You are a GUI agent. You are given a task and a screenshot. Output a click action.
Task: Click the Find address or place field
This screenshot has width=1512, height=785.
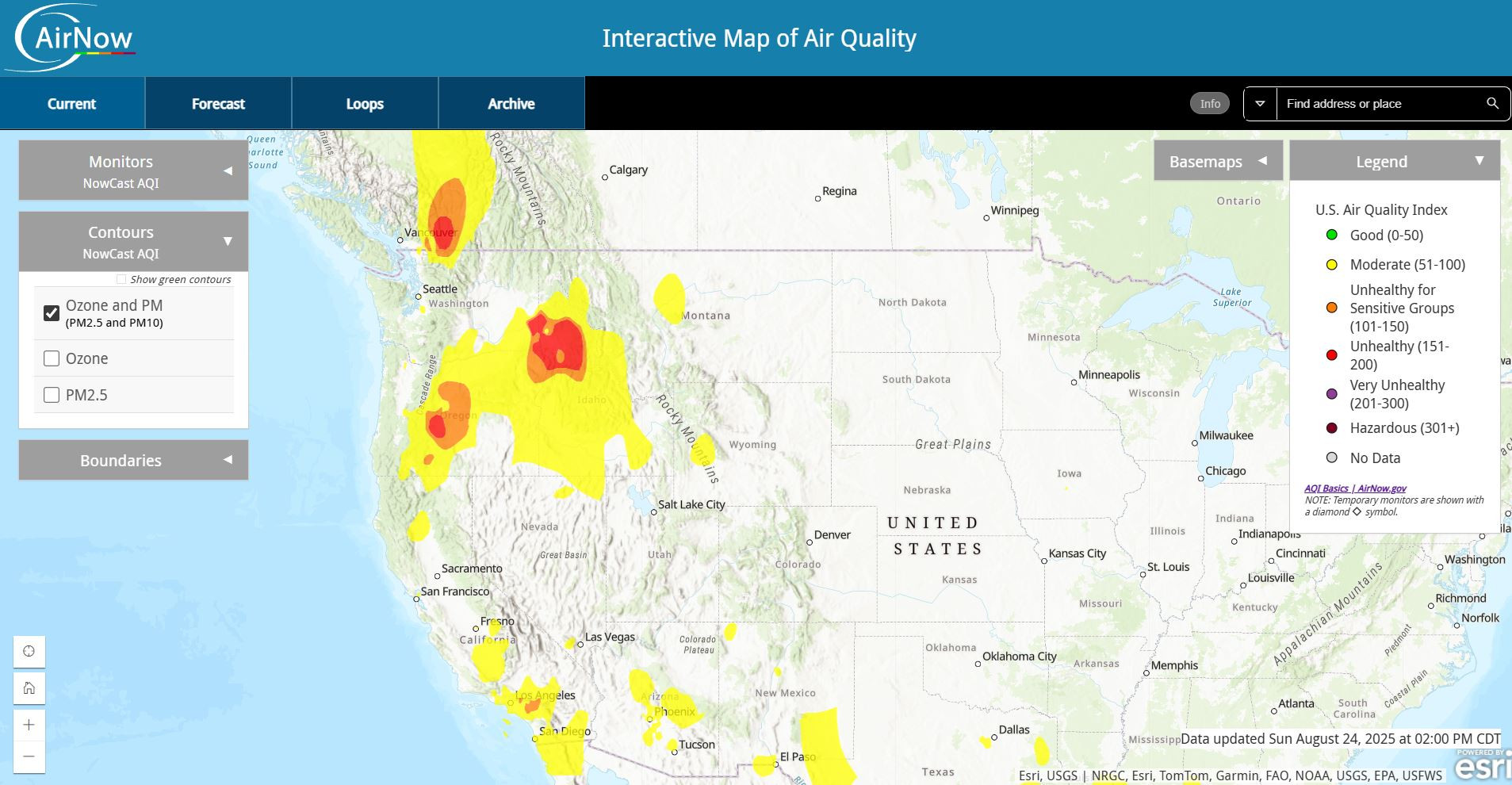[x=1378, y=104]
